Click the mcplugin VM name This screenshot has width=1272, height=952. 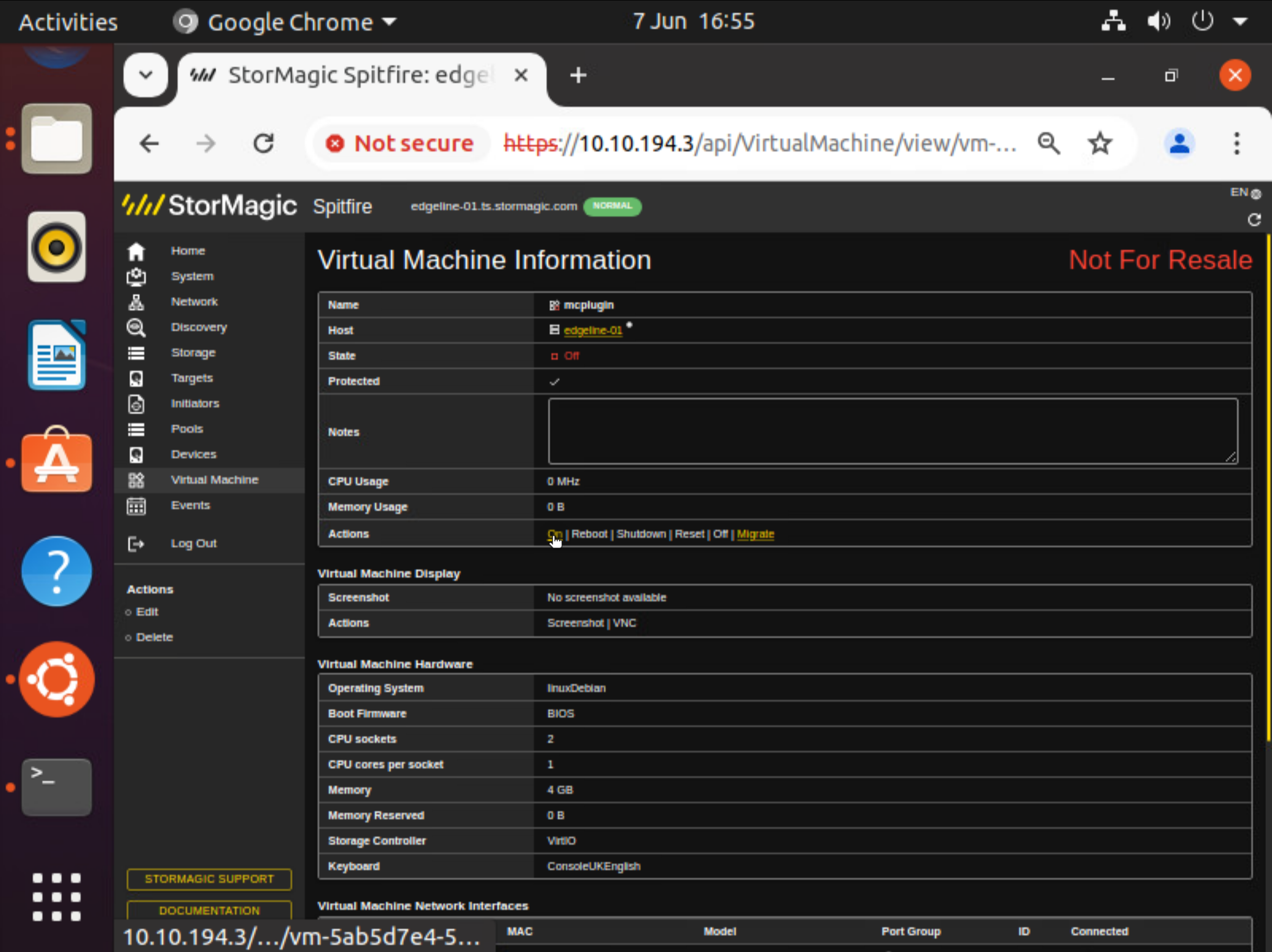tap(588, 305)
